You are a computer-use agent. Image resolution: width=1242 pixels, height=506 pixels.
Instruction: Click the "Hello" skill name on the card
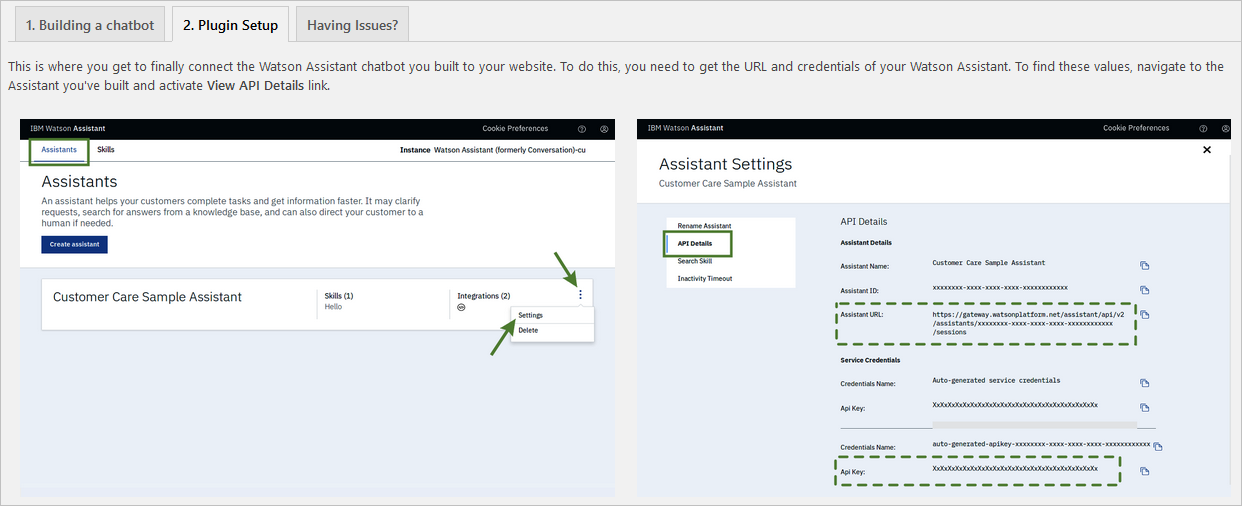[333, 307]
